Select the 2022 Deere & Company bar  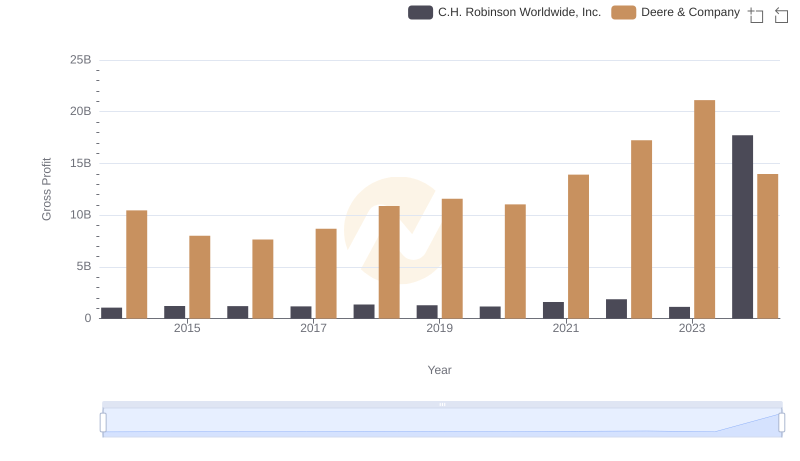[x=641, y=229]
